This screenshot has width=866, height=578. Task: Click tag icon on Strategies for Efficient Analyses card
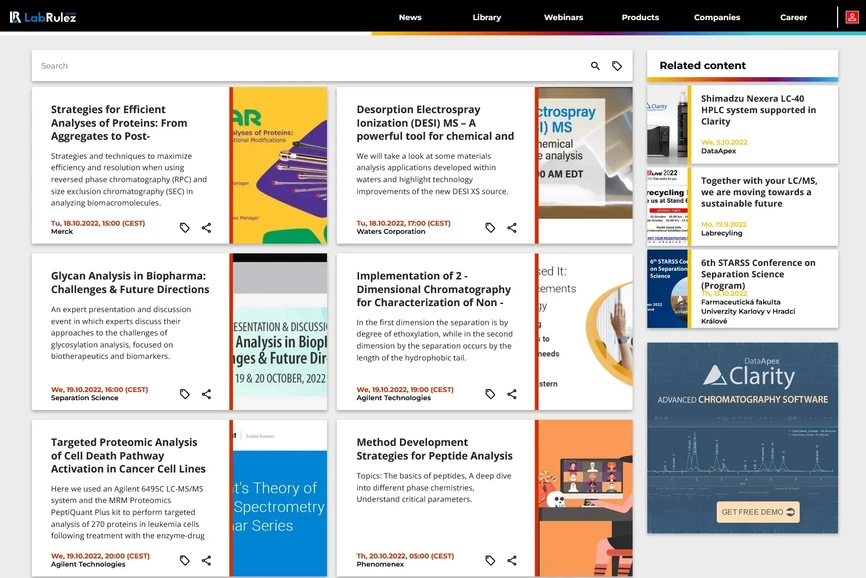[x=184, y=227]
